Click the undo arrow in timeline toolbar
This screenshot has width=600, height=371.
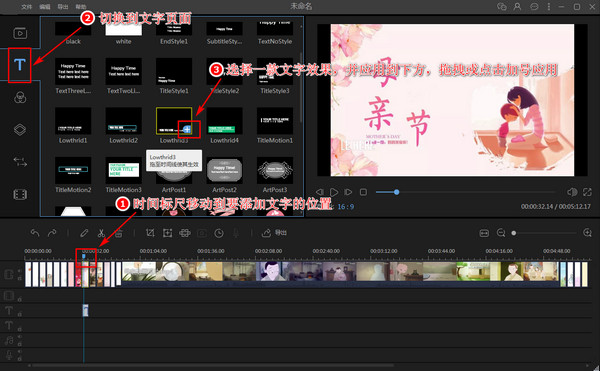(x=35, y=233)
